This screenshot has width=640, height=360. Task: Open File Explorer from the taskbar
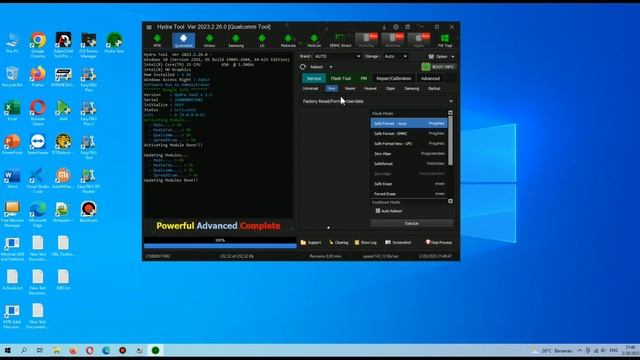pos(56,350)
